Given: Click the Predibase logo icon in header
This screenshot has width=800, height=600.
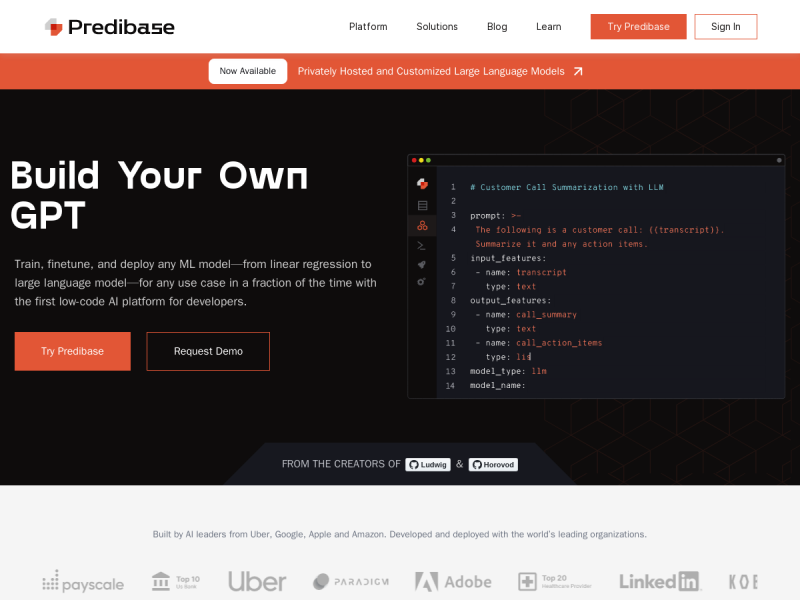Looking at the screenshot, I should point(54,27).
